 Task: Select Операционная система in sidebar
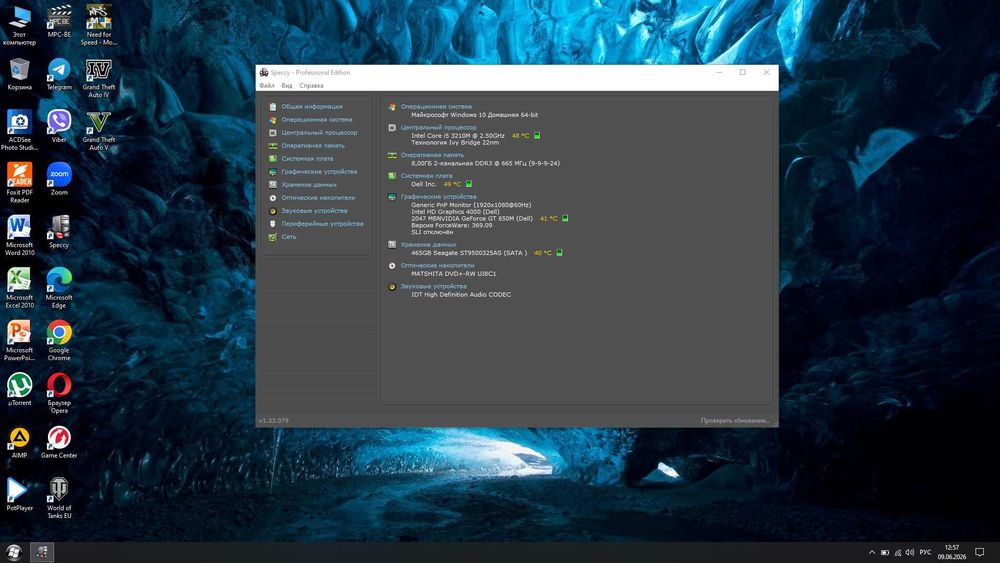(316, 120)
